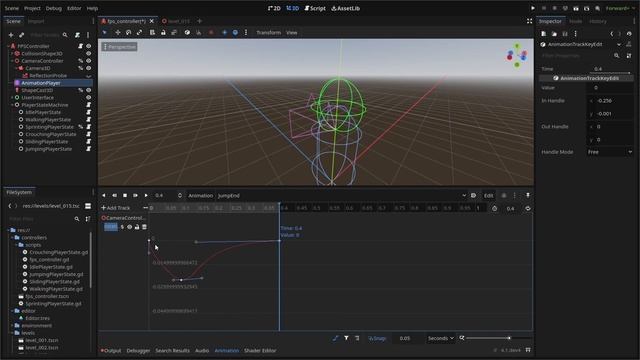Open the script of the FPSController node
The width and height of the screenshot is (640, 360).
point(80,46)
